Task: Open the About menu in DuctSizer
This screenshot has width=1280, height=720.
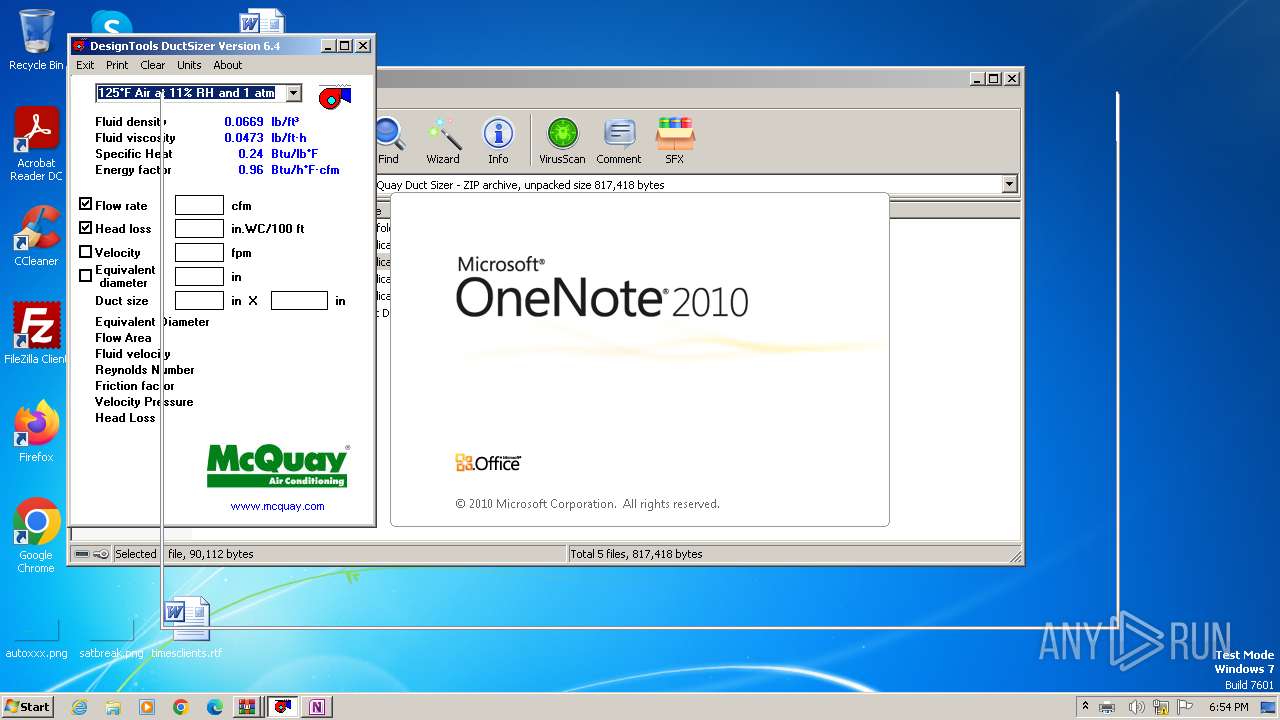Action: tap(228, 65)
